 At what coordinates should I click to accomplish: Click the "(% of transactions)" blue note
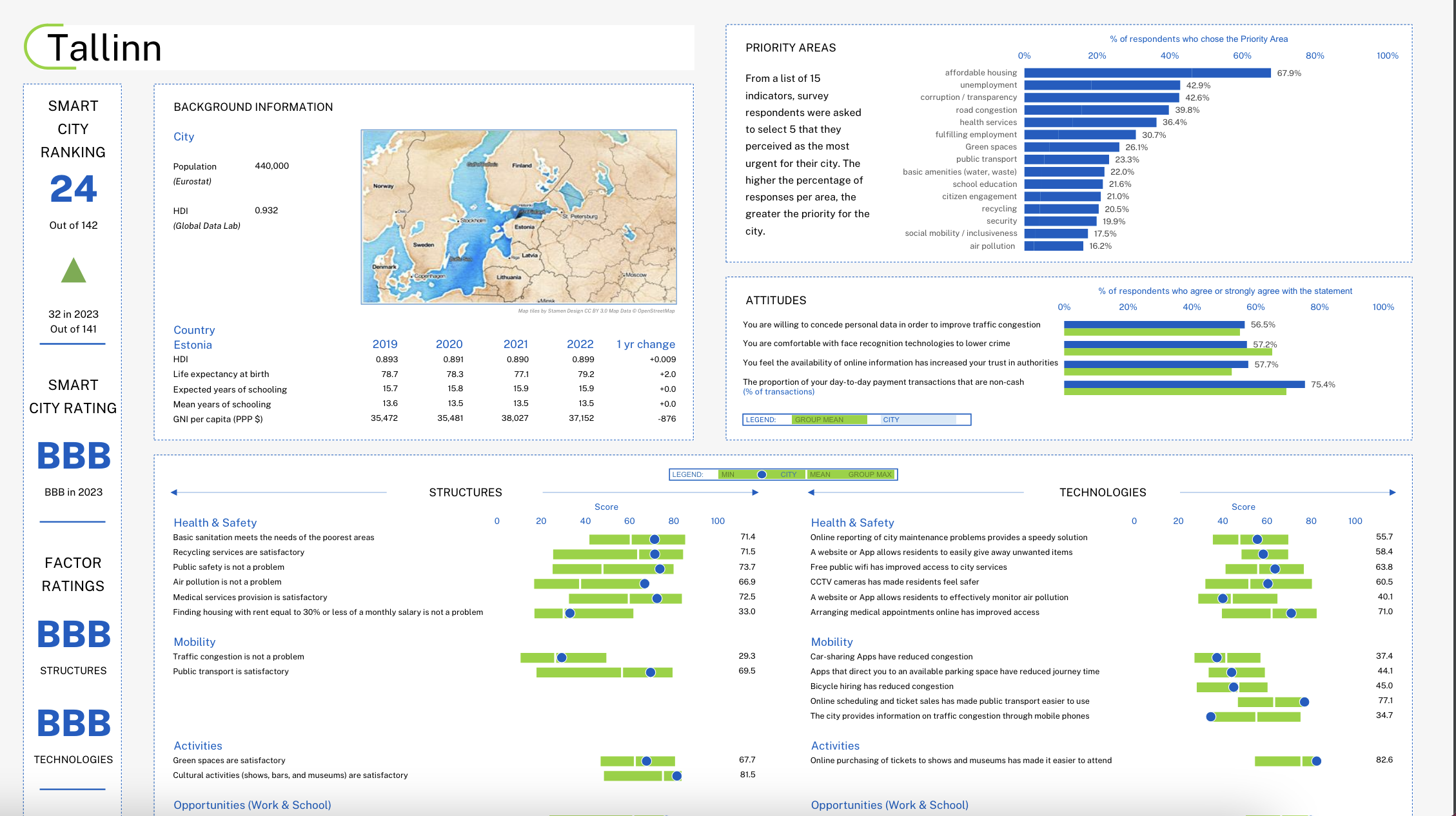point(778,392)
